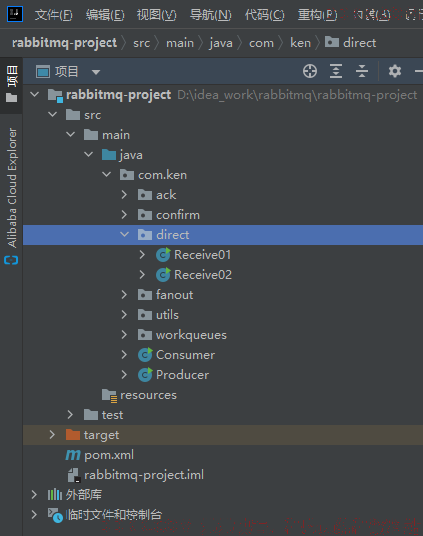The width and height of the screenshot is (423, 536).
Task: Open the project panel settings gear
Action: 395,71
